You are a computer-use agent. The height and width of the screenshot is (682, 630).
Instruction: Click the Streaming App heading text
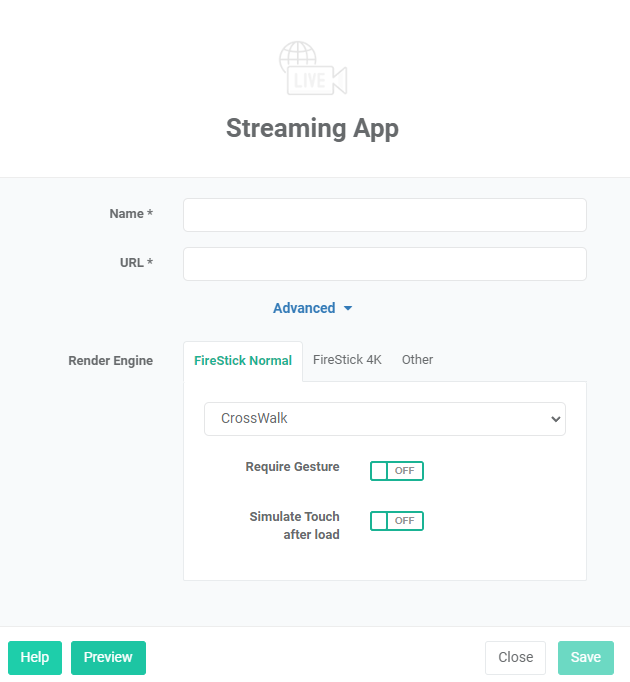coord(312,128)
